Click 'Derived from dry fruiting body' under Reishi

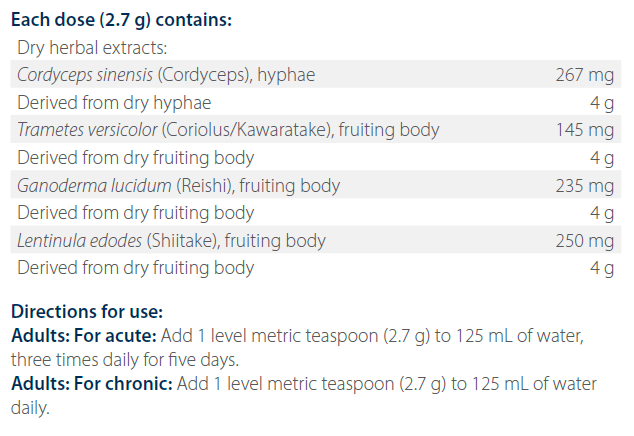[x=136, y=213]
